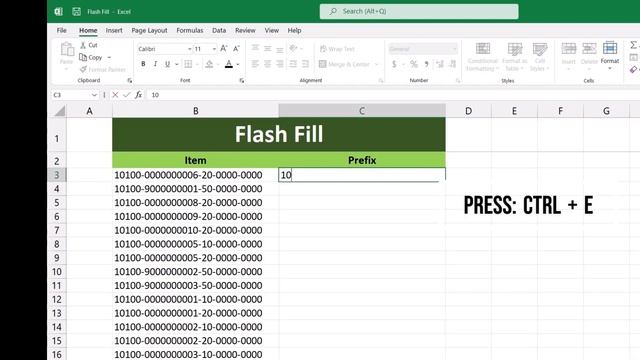Click the Increase Indent icon

[x=305, y=64]
